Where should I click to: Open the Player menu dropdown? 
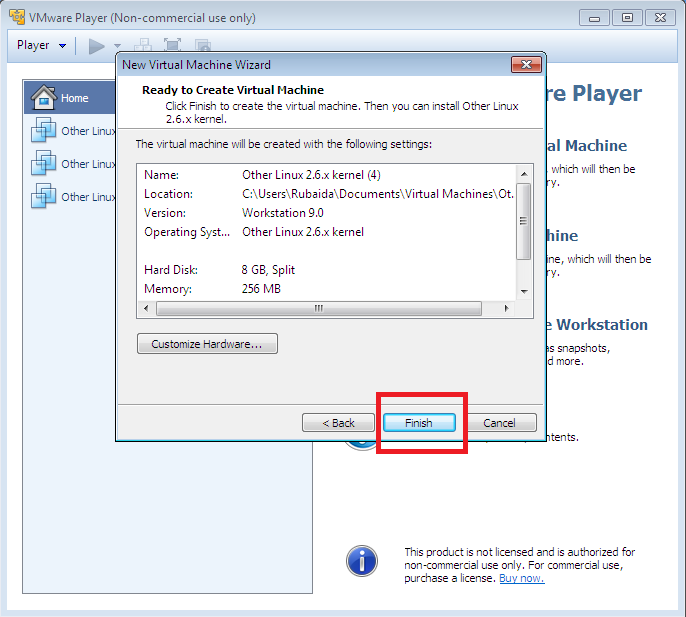pos(41,45)
